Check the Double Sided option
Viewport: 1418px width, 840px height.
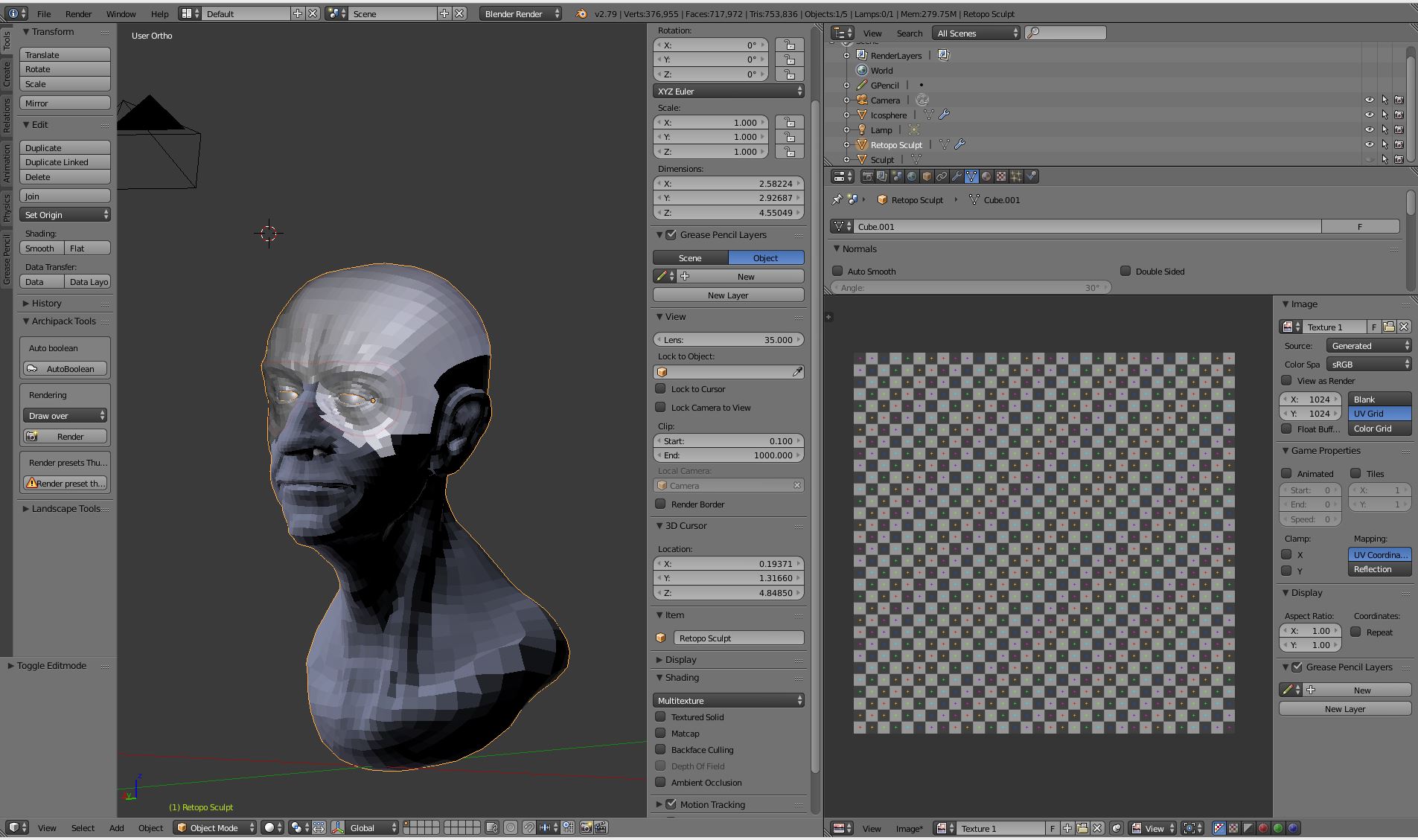pos(1125,271)
